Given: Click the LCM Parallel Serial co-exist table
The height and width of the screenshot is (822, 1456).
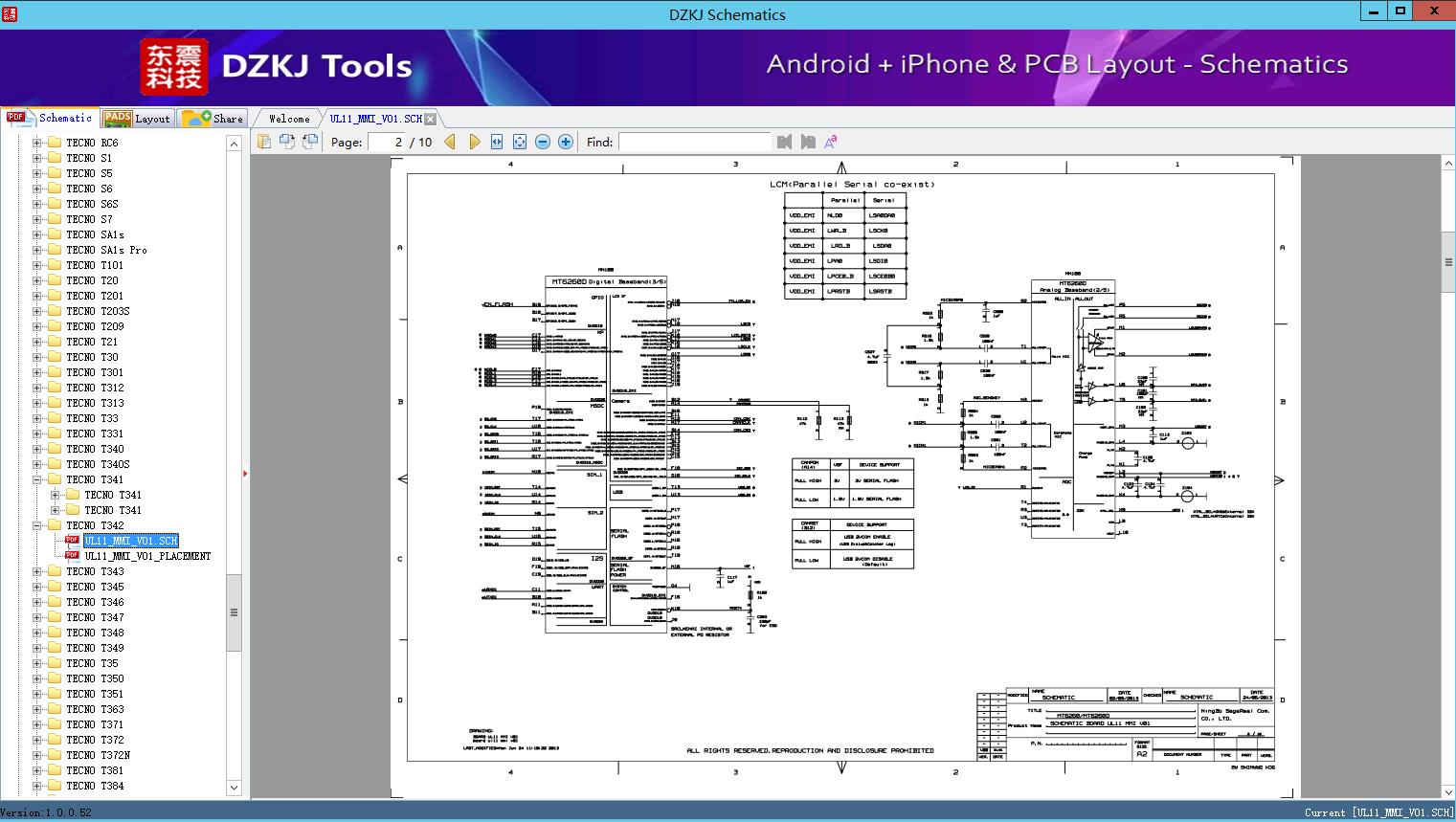Looking at the screenshot, I should click(845, 246).
